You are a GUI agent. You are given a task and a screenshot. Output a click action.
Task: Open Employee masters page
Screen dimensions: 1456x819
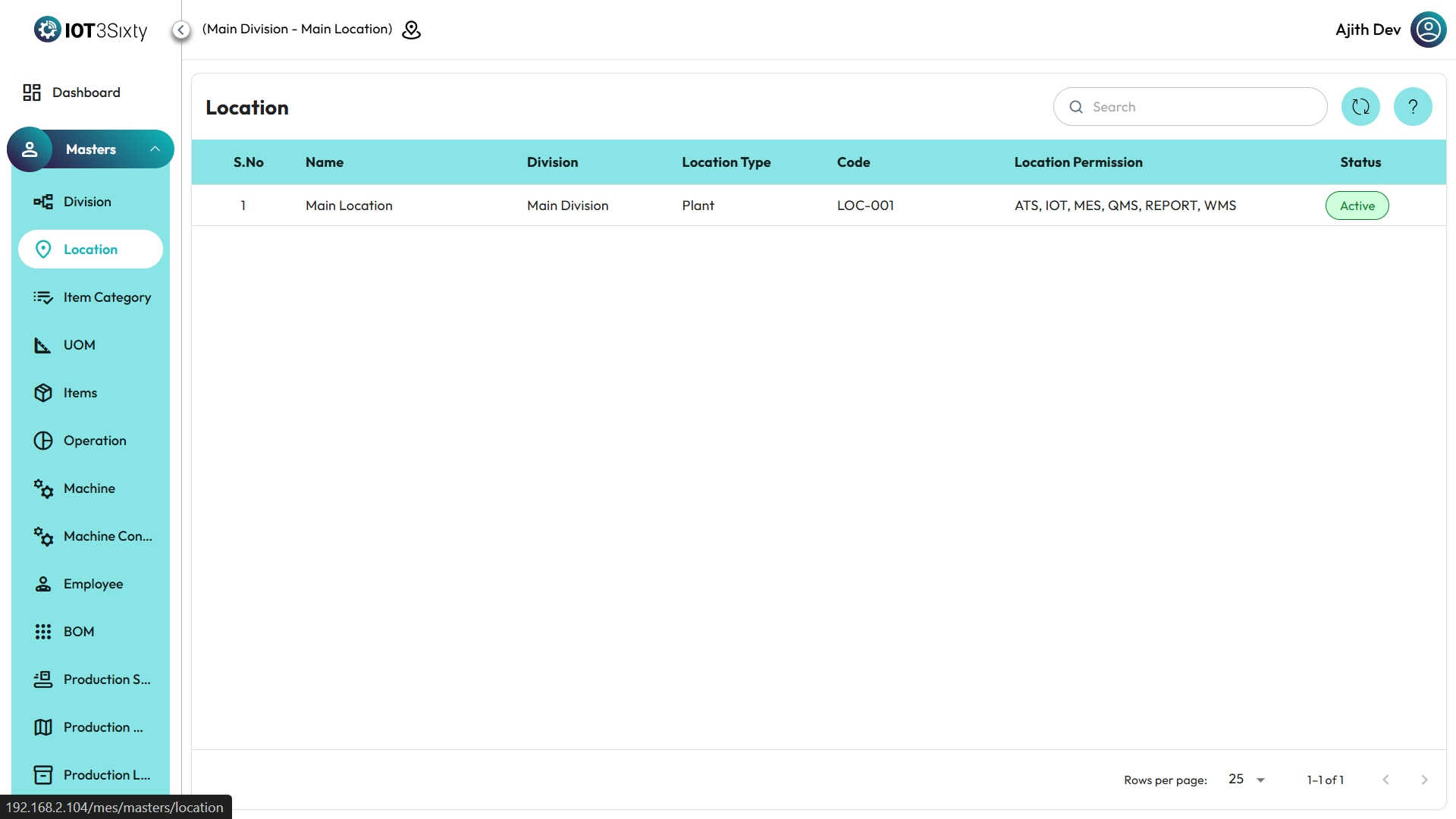(93, 584)
